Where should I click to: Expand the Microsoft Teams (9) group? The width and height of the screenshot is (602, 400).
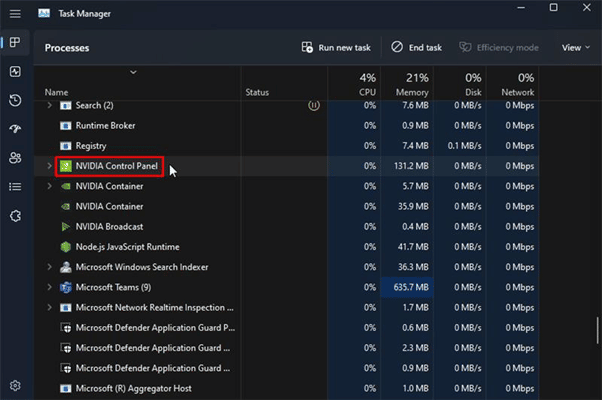[x=49, y=287]
